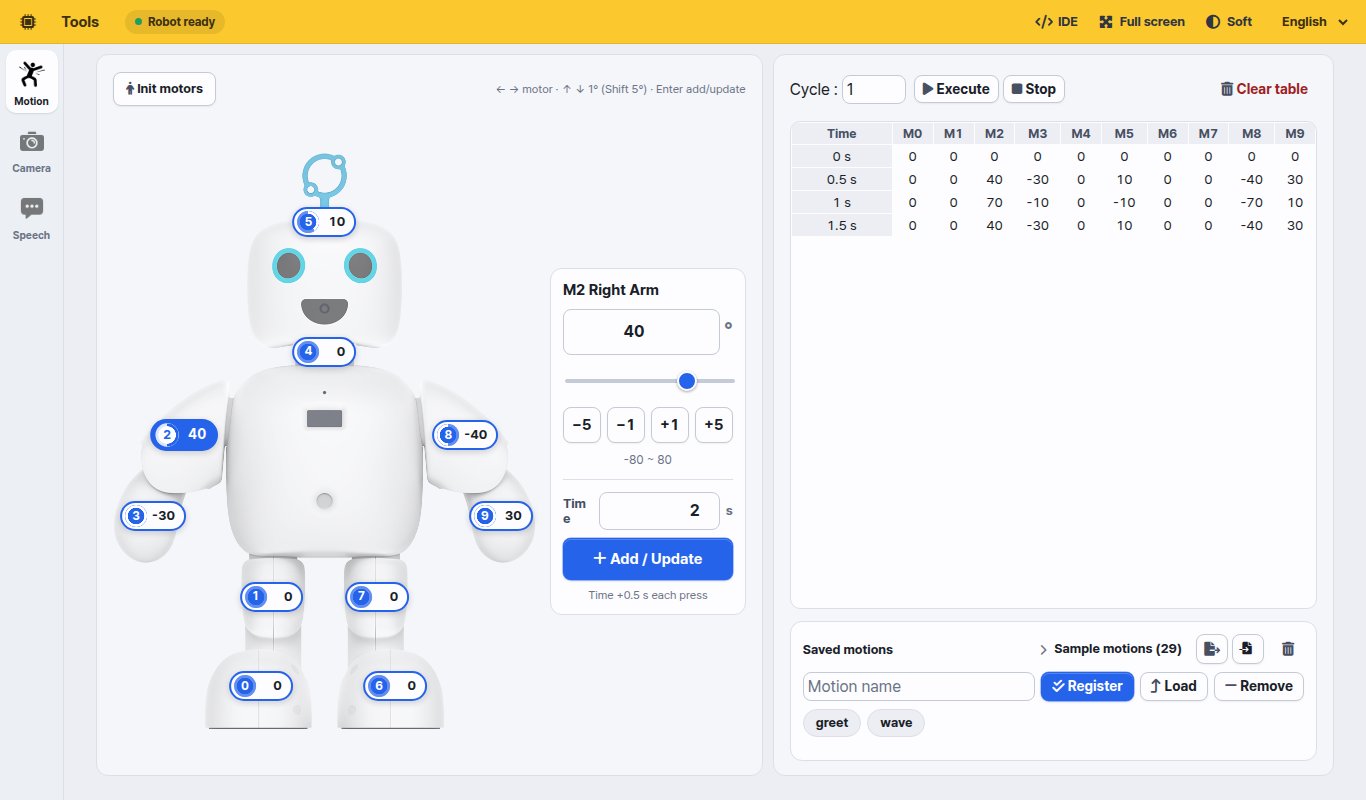Decrease angle by 1 degree
The width and height of the screenshot is (1366, 800).
click(x=625, y=425)
